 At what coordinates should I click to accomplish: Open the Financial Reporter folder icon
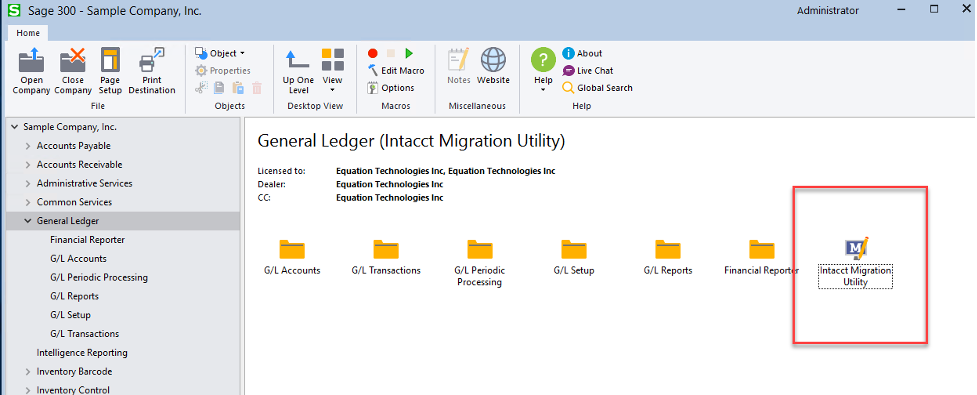pyautogui.click(x=761, y=249)
